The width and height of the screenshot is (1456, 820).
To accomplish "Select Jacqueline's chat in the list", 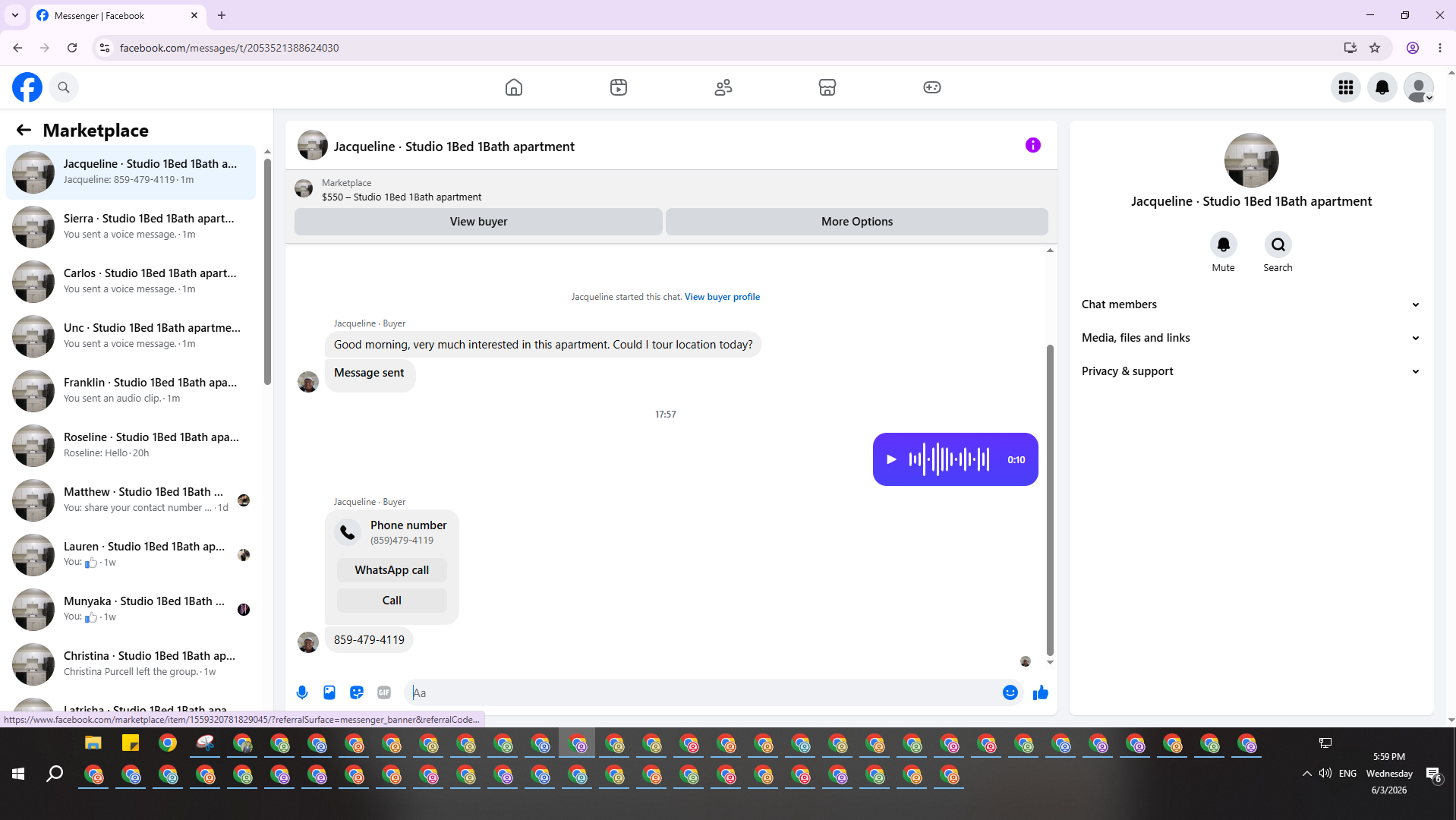I will [131, 172].
